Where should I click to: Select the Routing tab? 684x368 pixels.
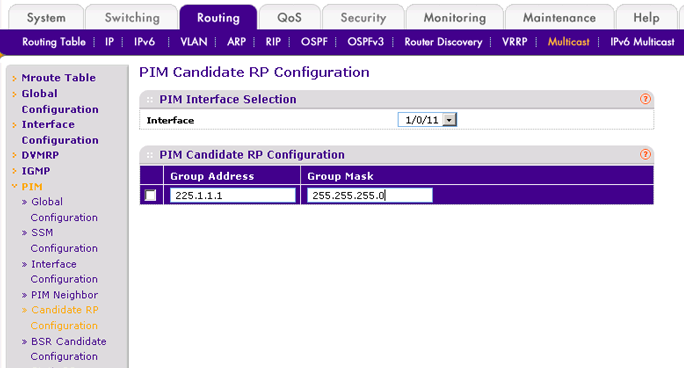(x=218, y=18)
